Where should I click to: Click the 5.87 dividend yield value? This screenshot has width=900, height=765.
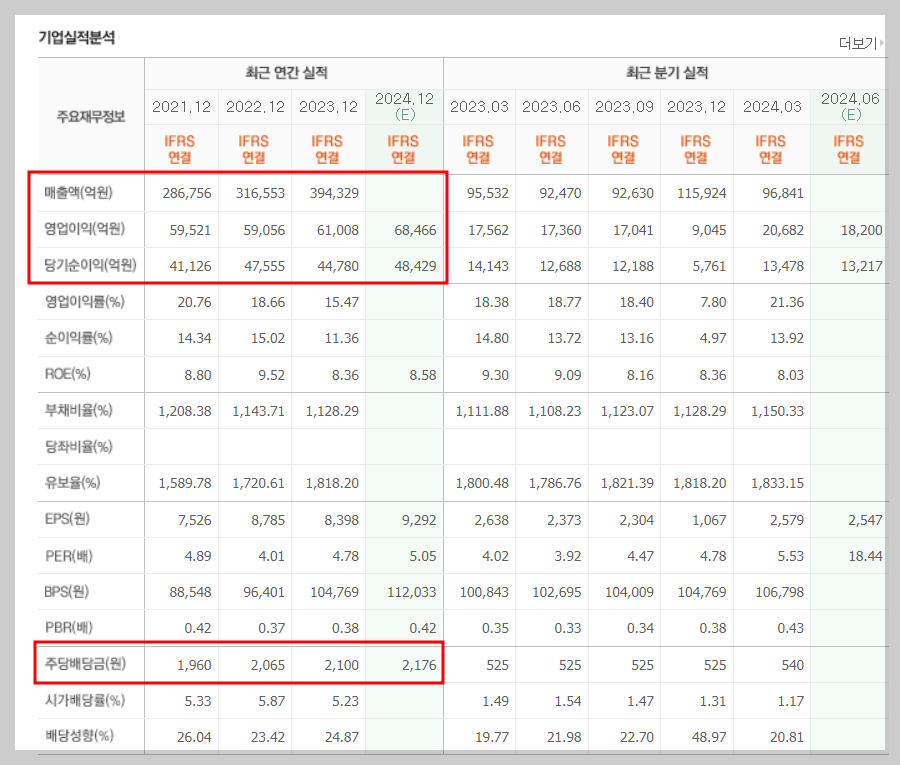[271, 701]
